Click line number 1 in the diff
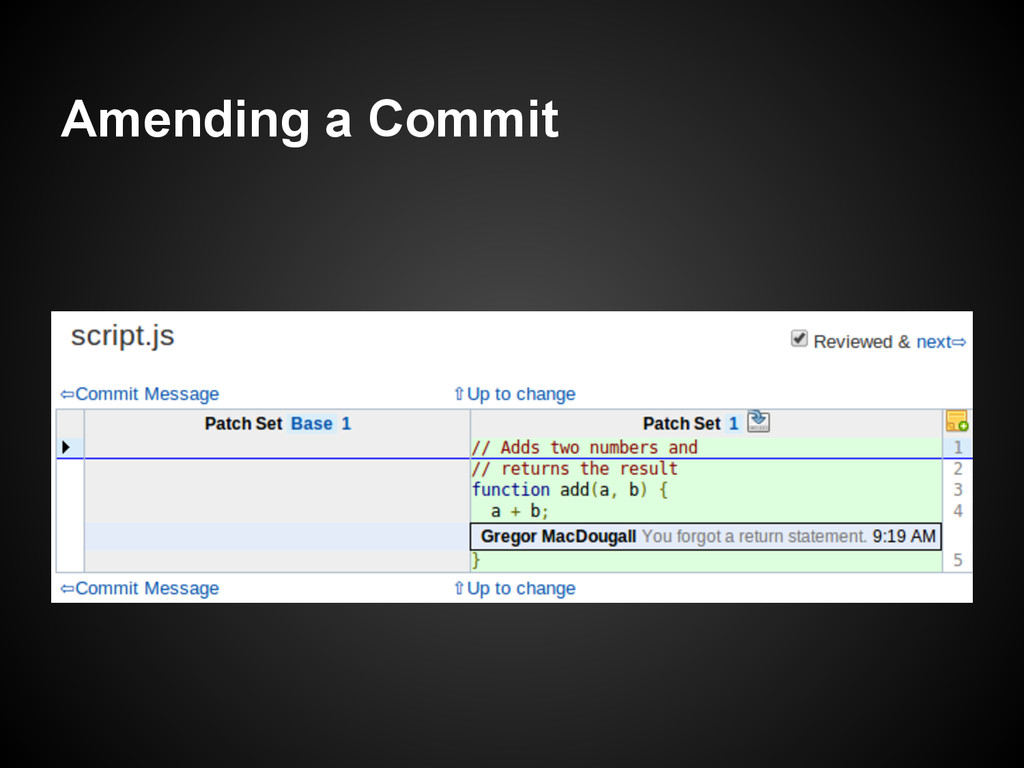The height and width of the screenshot is (768, 1024). pos(957,448)
